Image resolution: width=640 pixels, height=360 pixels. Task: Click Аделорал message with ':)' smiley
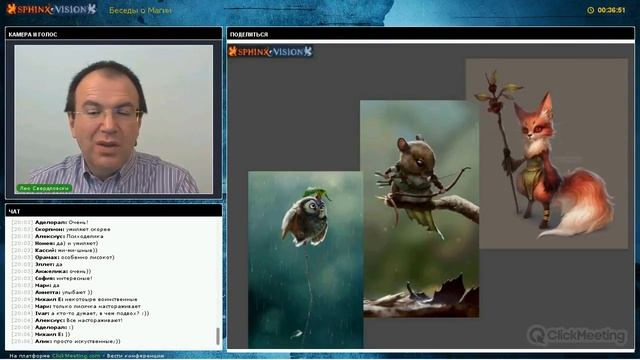(43, 327)
